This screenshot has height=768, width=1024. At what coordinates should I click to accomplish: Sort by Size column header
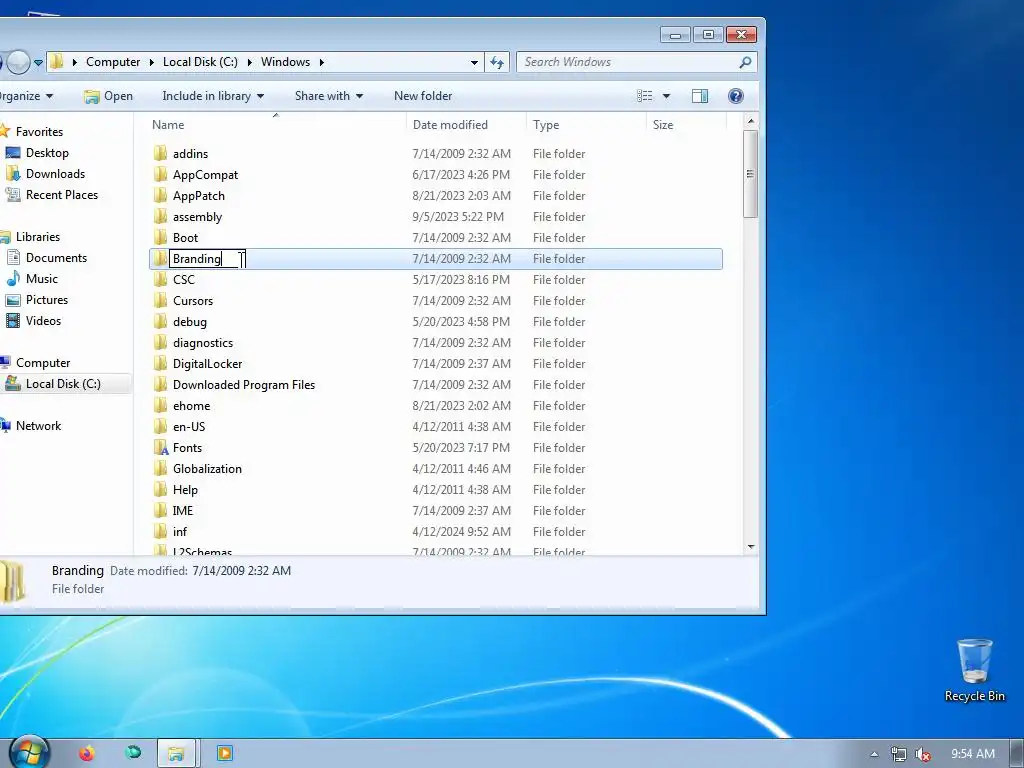pyautogui.click(x=663, y=125)
